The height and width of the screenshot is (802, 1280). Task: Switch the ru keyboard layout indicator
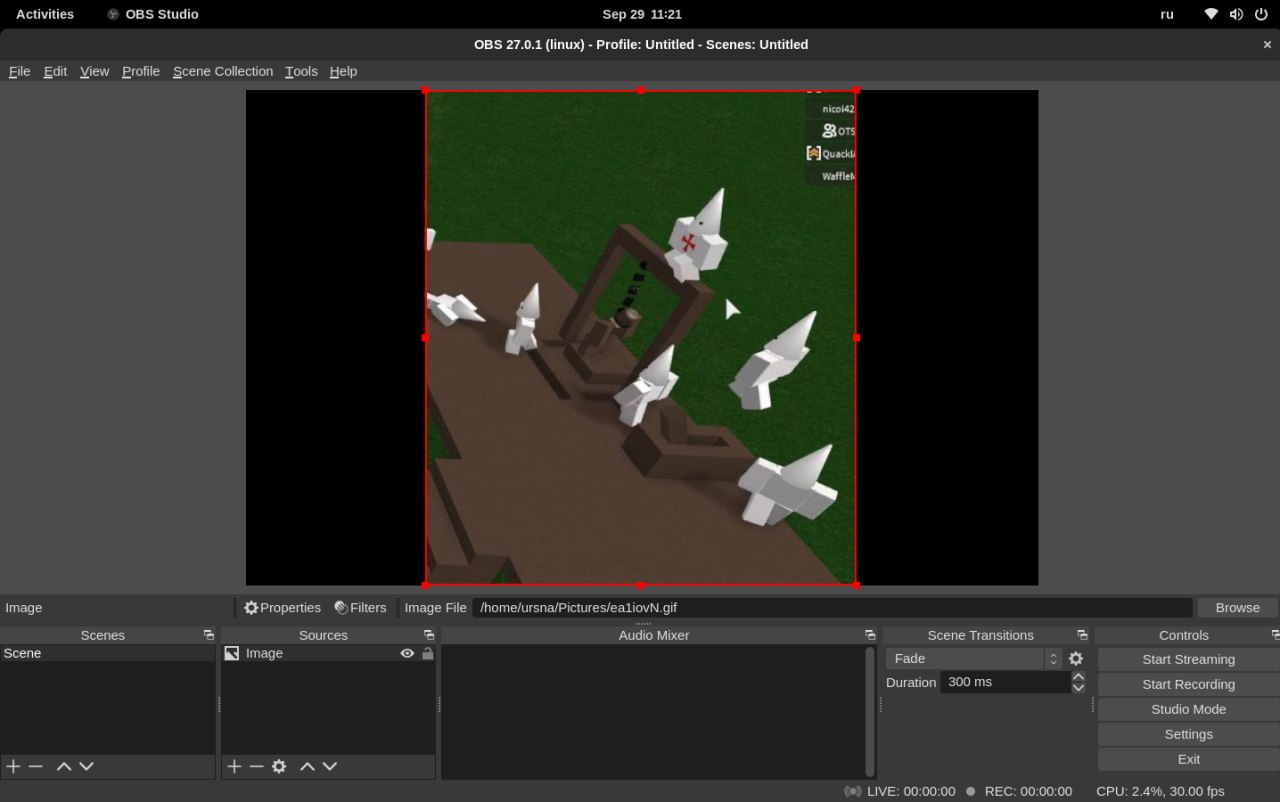point(1167,14)
